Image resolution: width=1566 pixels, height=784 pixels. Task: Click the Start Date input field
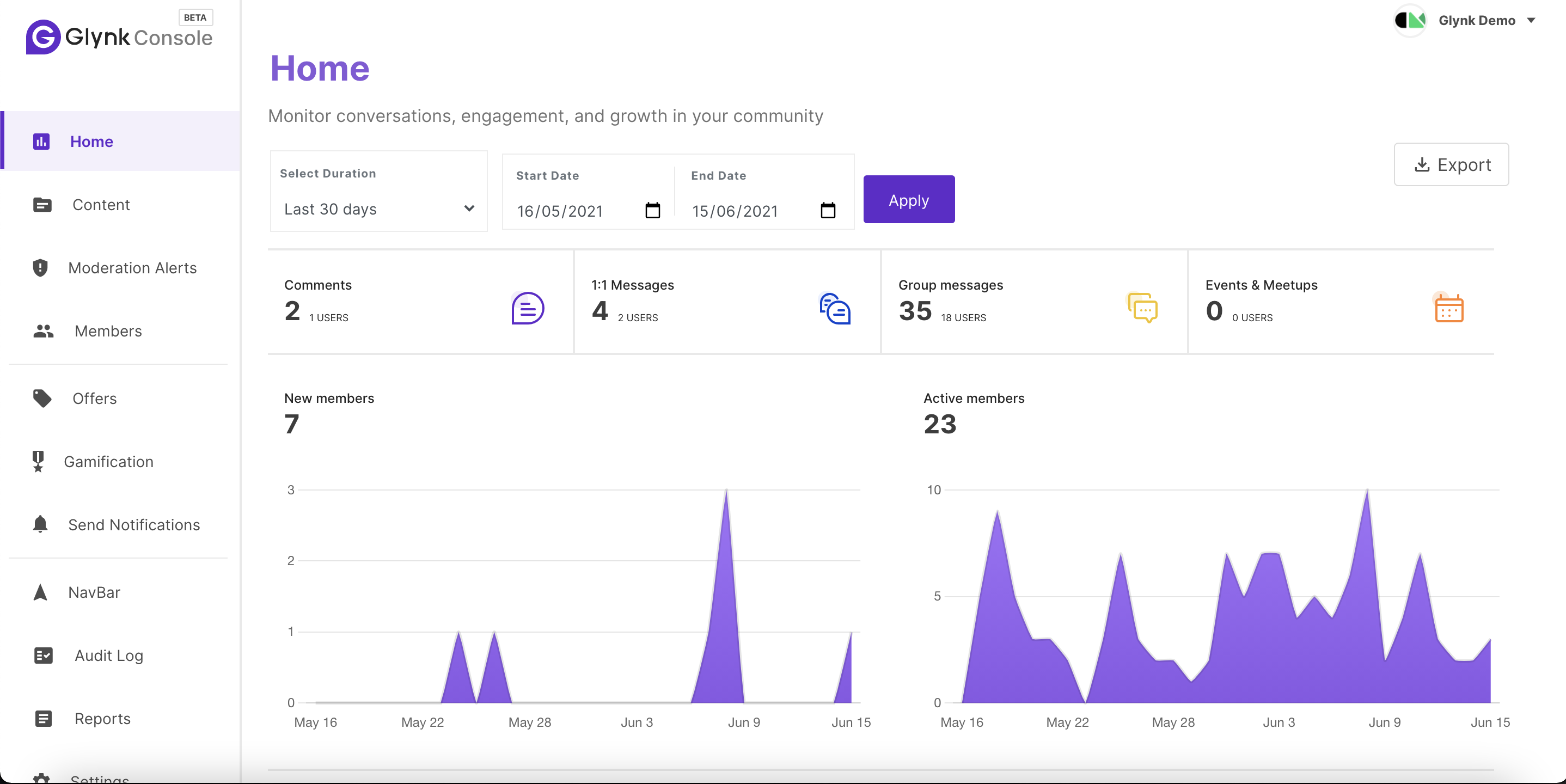point(571,211)
